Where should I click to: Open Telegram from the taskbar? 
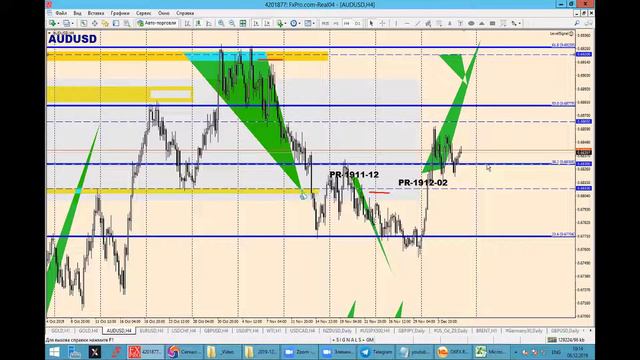(377, 352)
